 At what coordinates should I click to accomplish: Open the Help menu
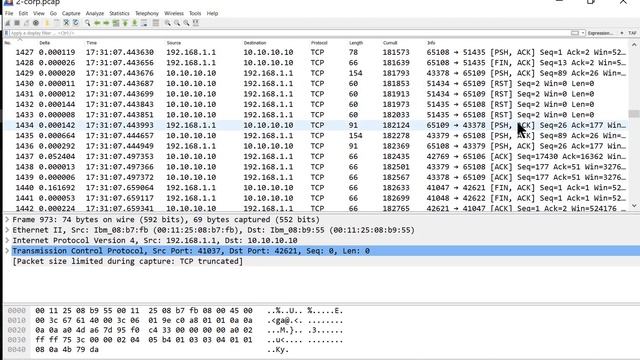[212, 13]
